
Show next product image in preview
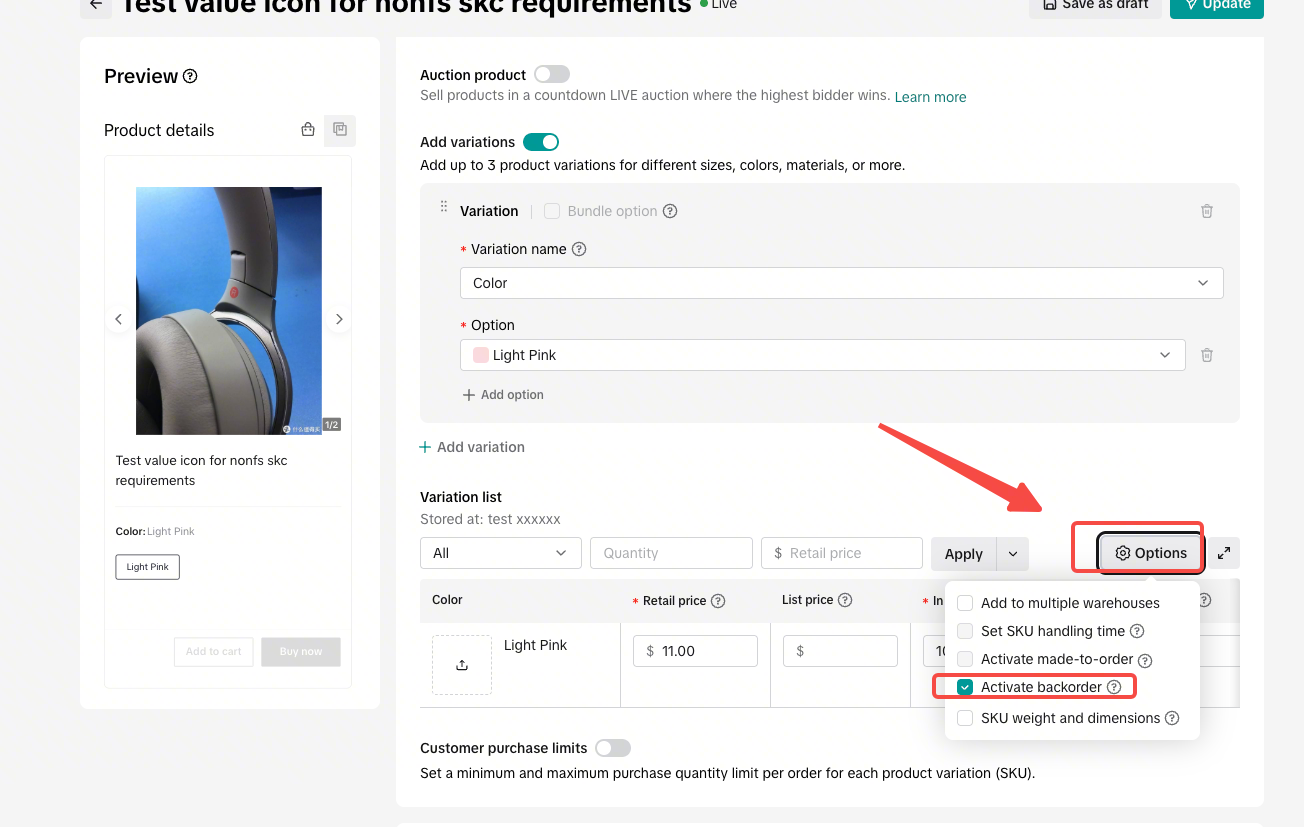[x=339, y=319]
